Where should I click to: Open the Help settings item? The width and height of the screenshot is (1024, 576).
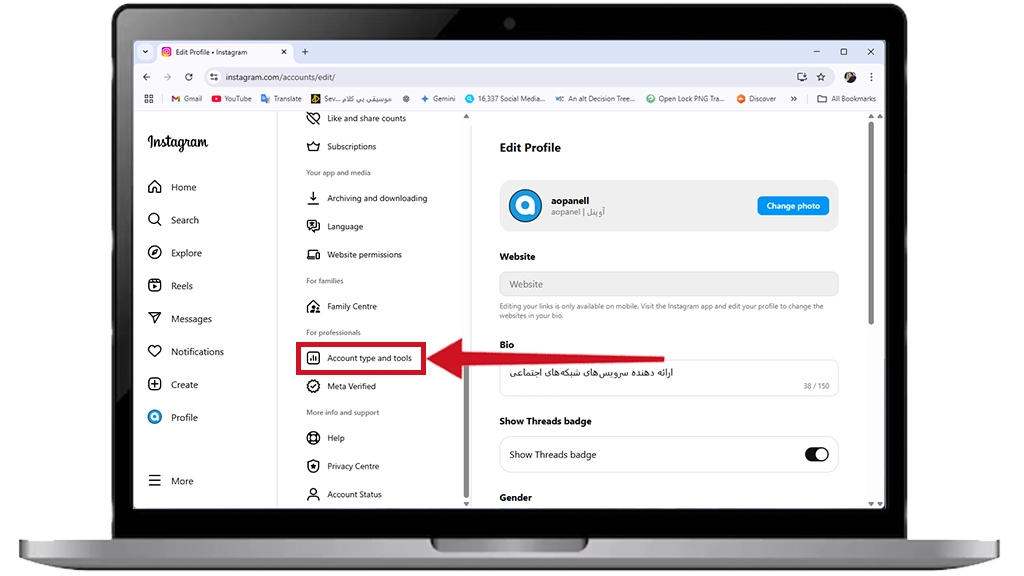pos(326,438)
